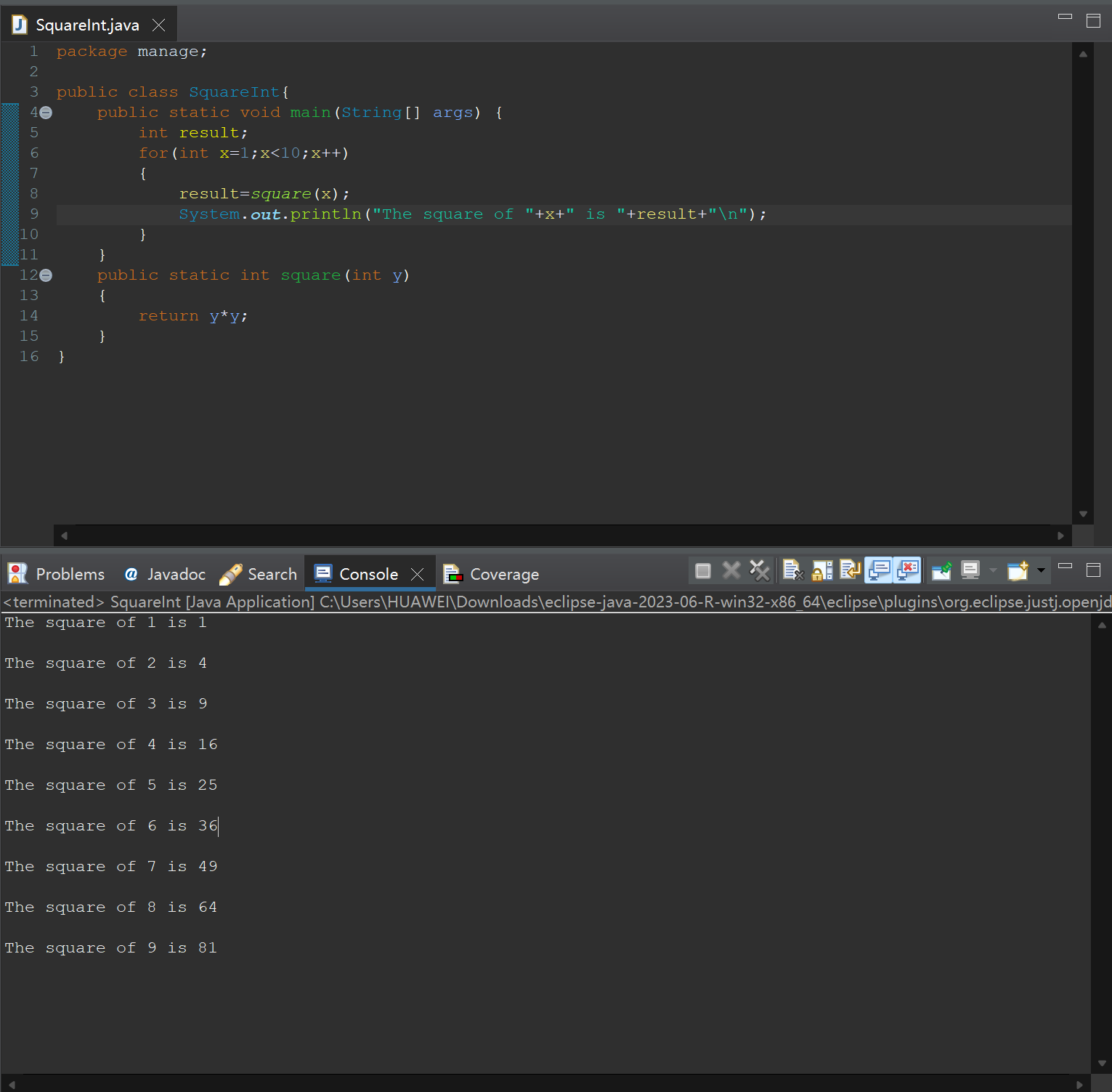Viewport: 1112px width, 1092px height.
Task: Click the Display Selected Console icon
Action: click(970, 571)
